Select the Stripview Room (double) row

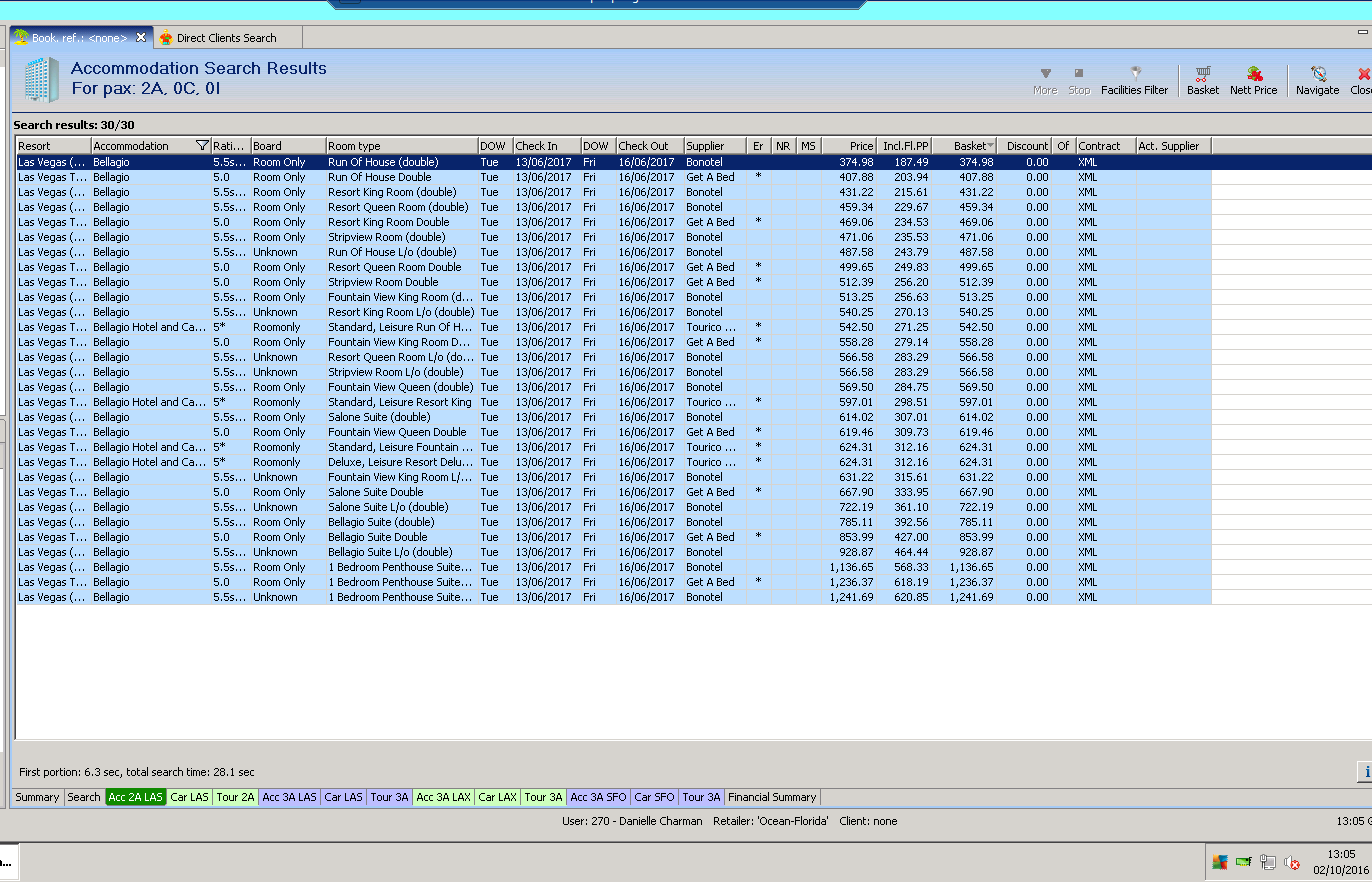click(x=613, y=237)
